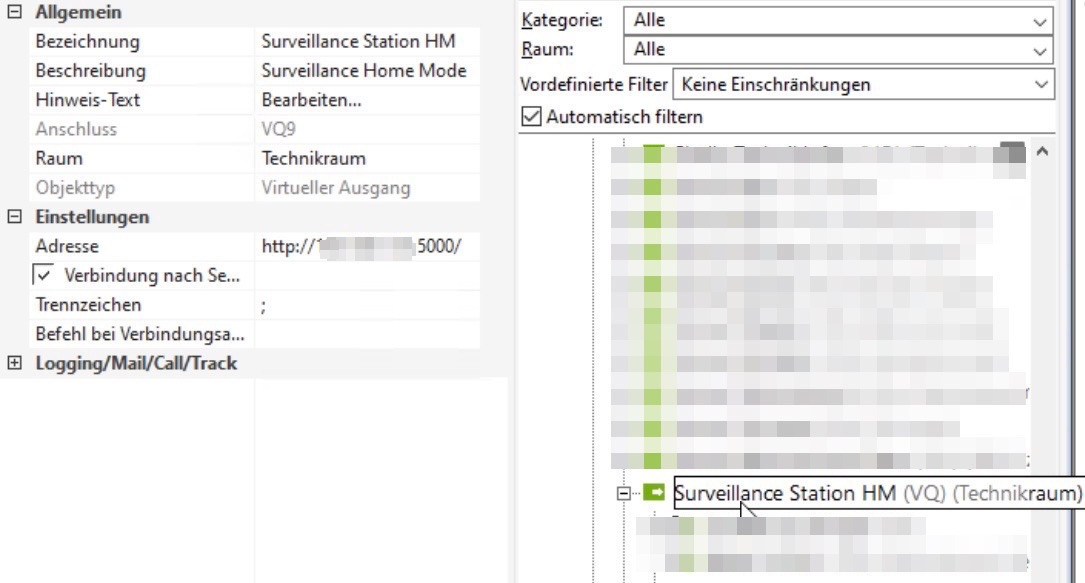Edit the Bezeichnung value field
Image resolution: width=1085 pixels, height=583 pixels.
tap(366, 42)
